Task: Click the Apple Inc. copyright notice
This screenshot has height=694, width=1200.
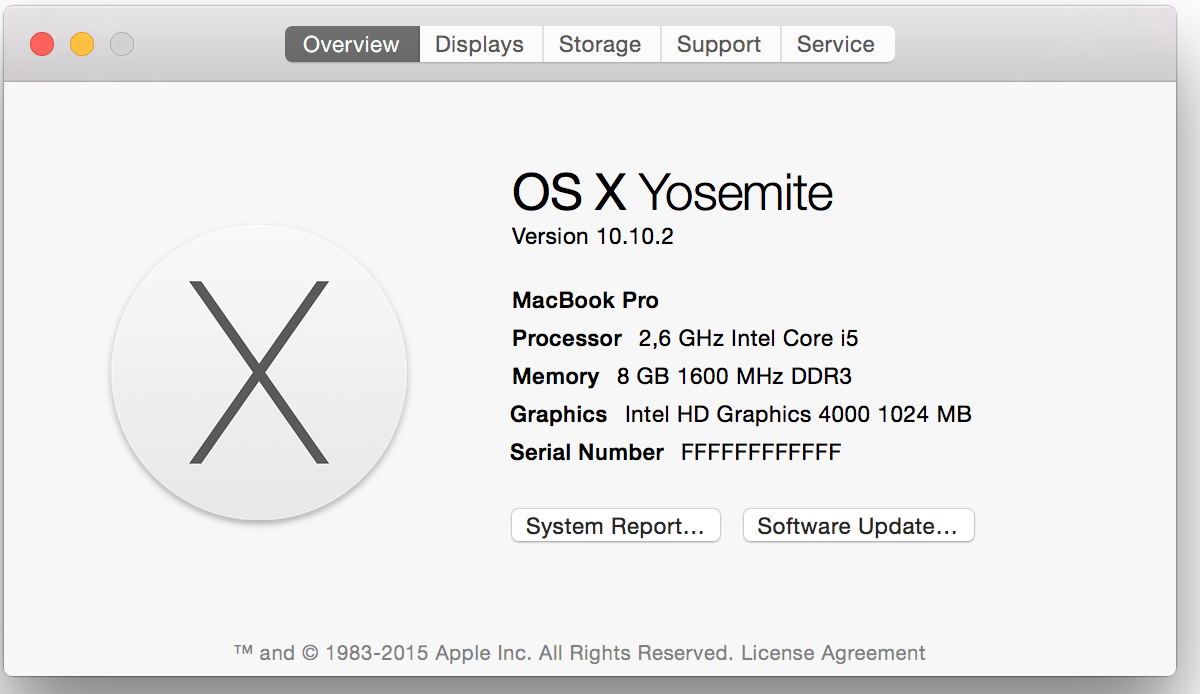Action: click(485, 653)
